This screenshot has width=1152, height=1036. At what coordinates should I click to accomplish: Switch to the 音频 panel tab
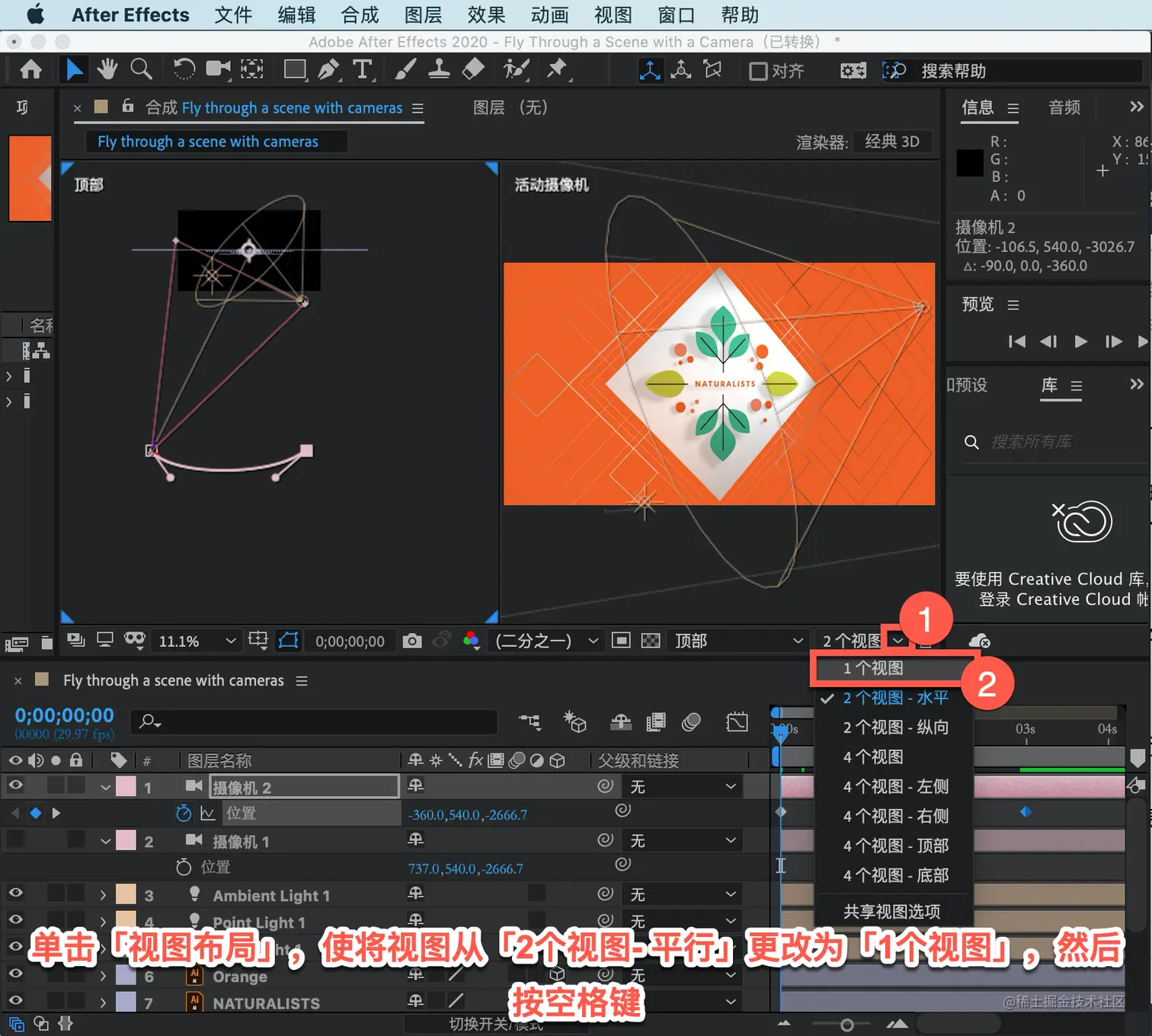[1064, 107]
